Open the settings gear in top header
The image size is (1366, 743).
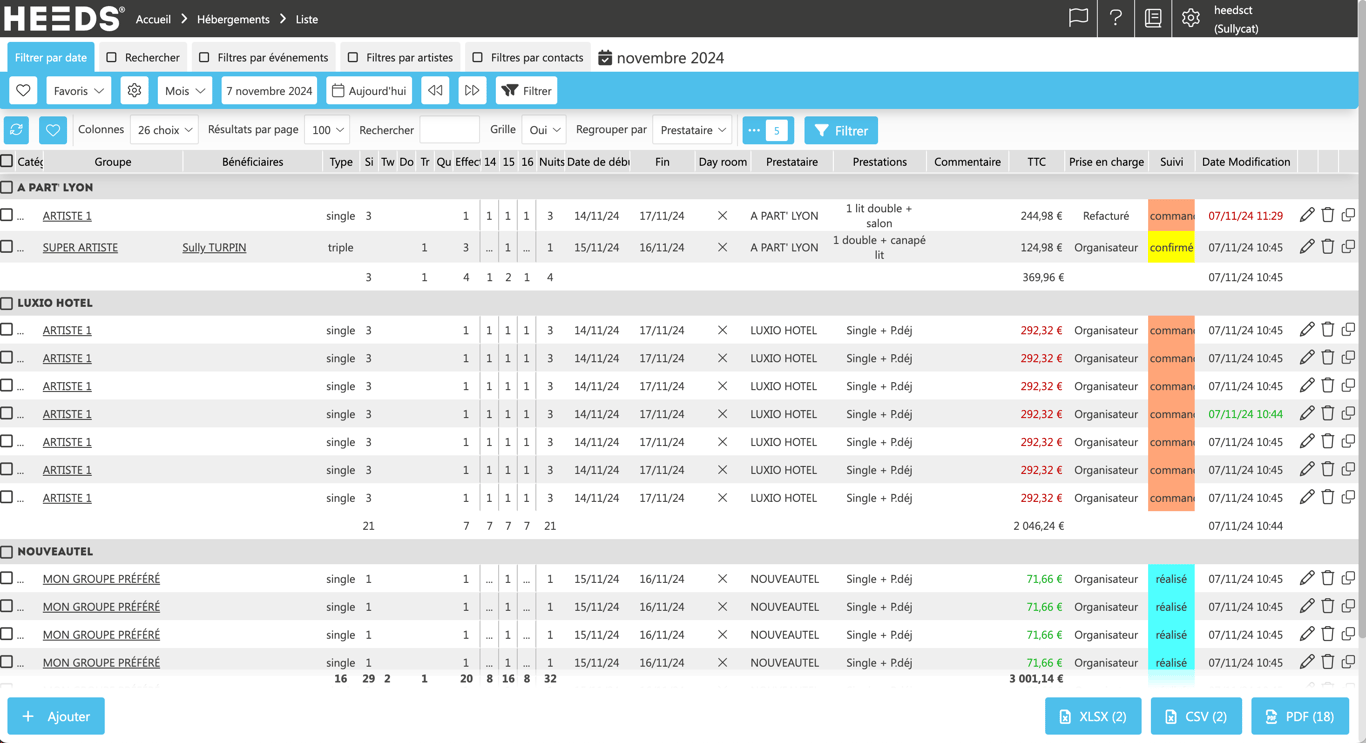pos(1190,18)
